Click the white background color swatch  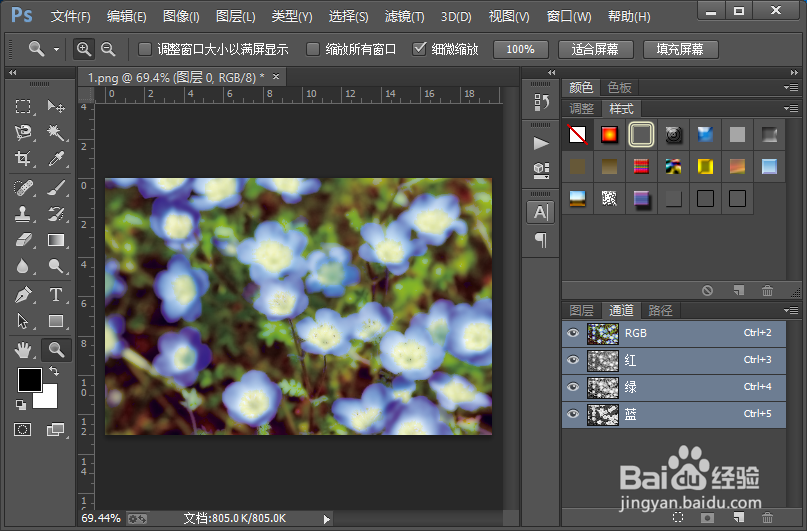tap(47, 398)
